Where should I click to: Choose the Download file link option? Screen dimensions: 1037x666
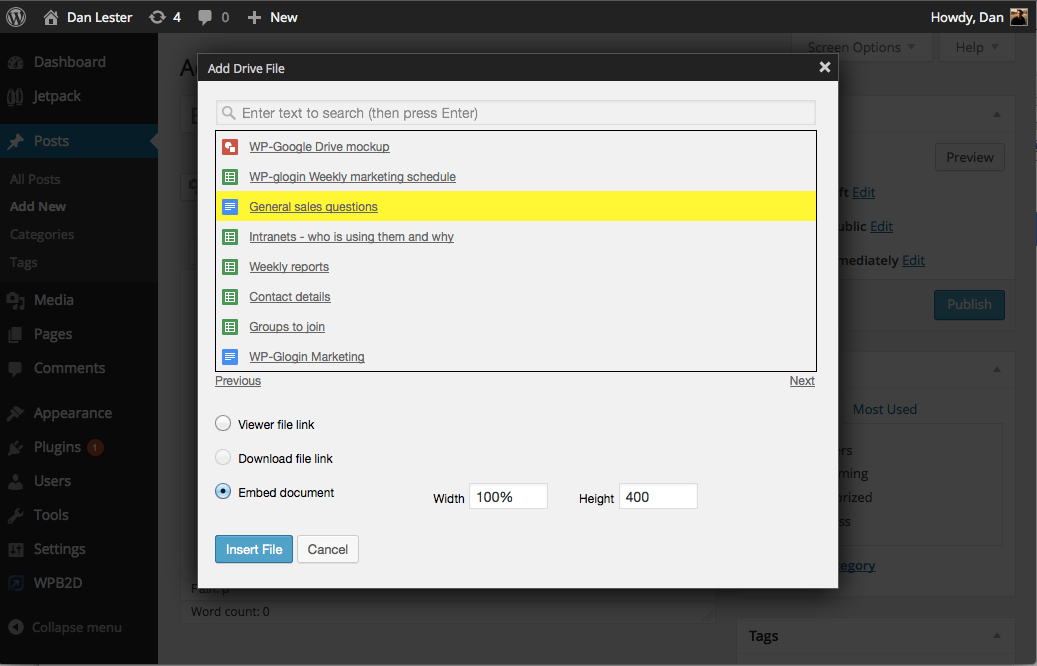222,458
